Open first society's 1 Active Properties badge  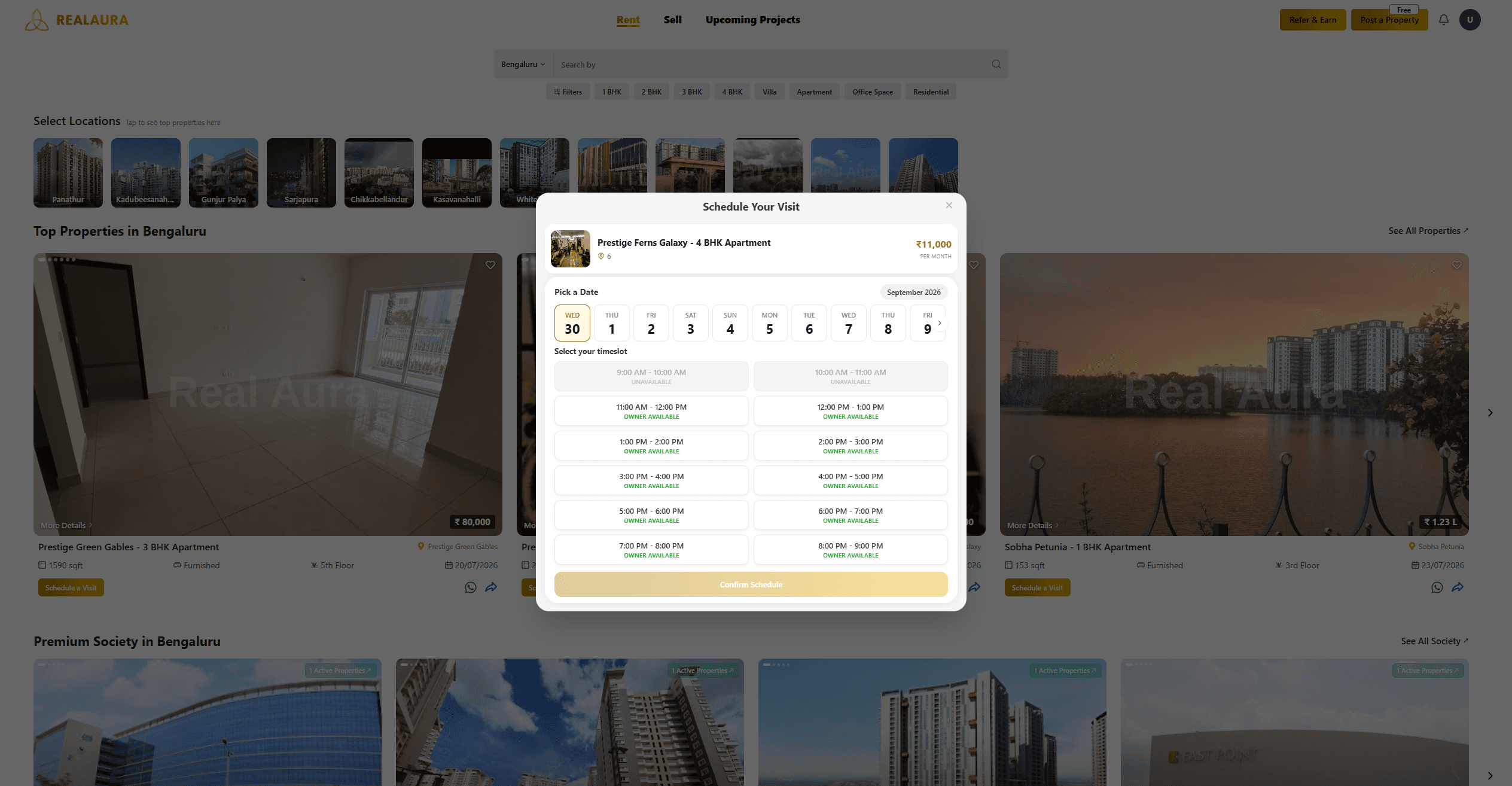(x=342, y=671)
